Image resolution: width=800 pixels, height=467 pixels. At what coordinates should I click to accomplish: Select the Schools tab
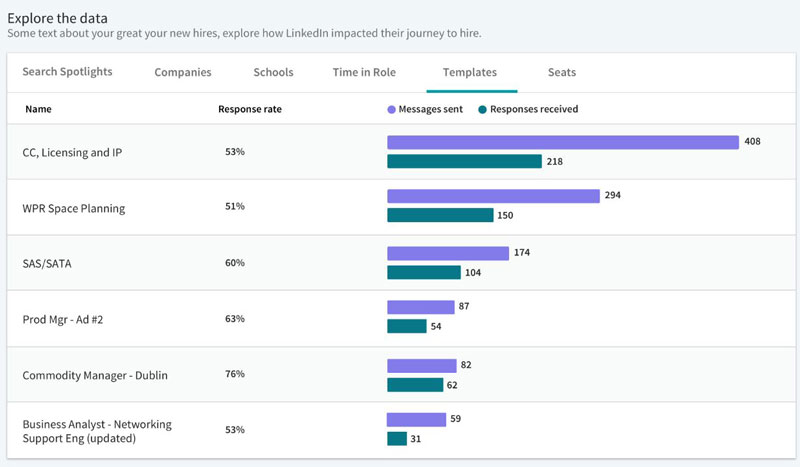(x=273, y=72)
